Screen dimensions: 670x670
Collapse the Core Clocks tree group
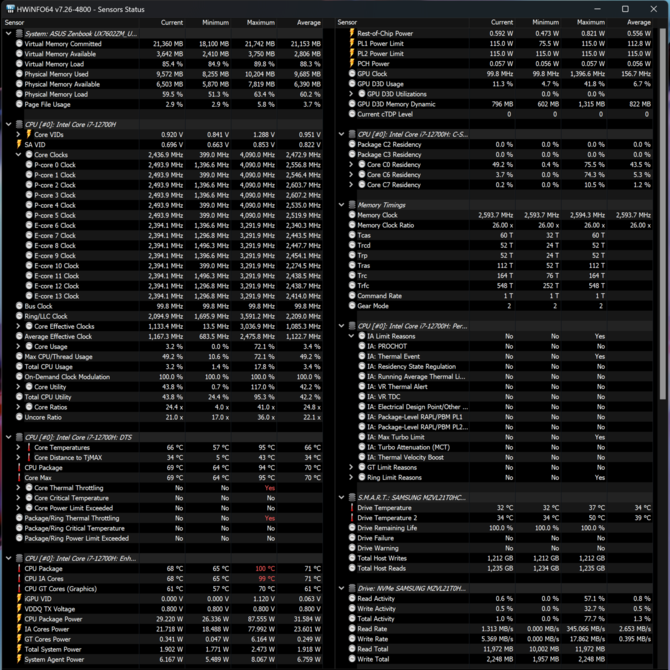point(18,155)
